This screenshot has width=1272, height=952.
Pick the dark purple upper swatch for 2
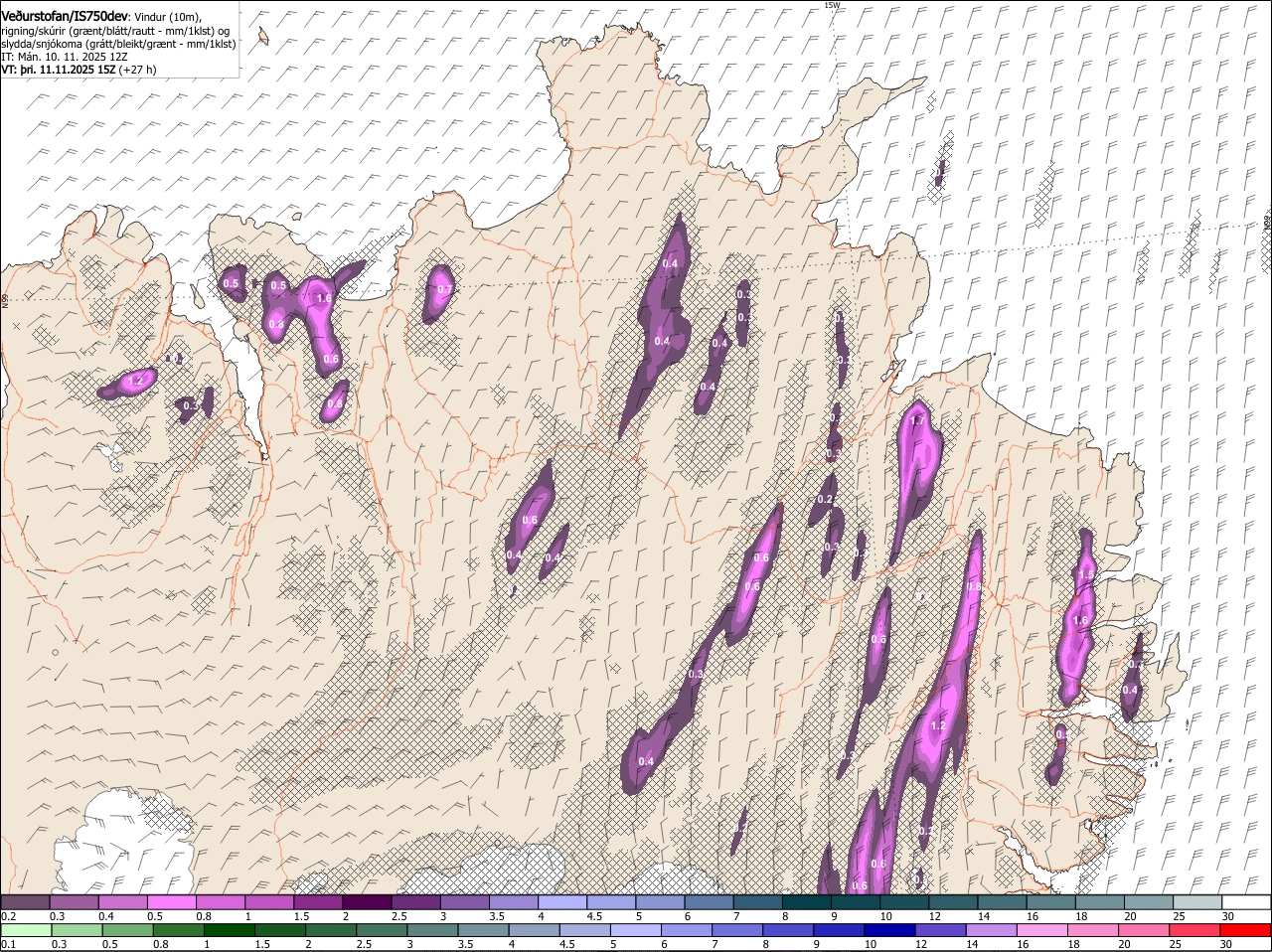(x=367, y=901)
